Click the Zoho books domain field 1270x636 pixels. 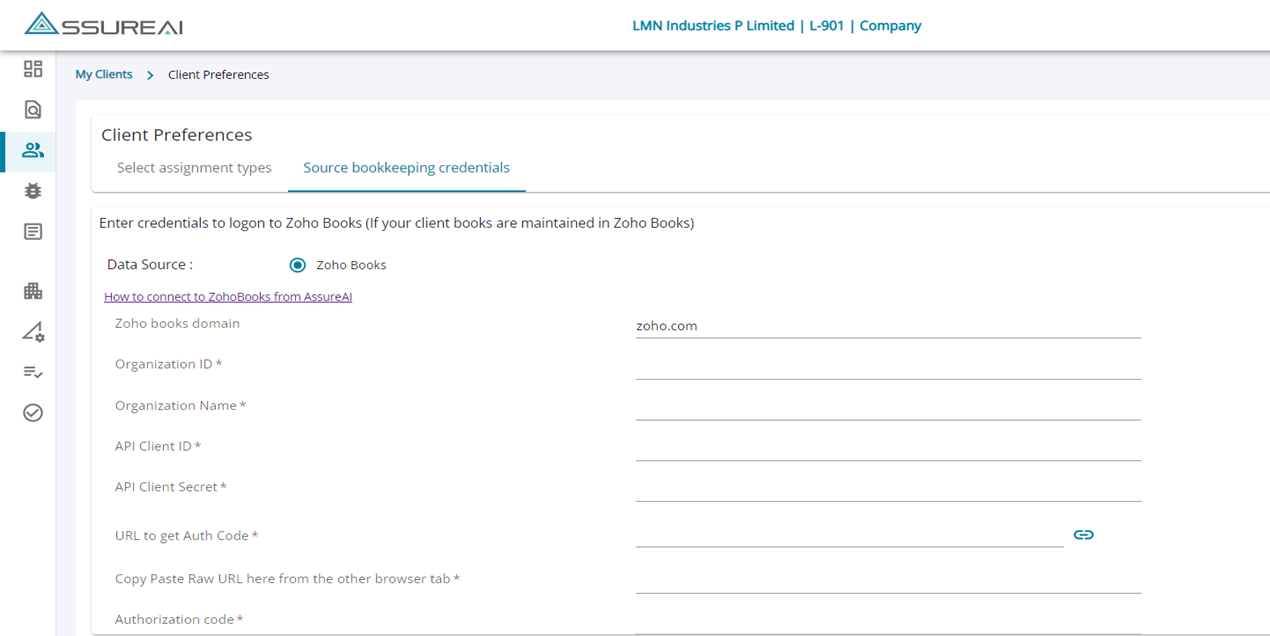[x=888, y=326]
